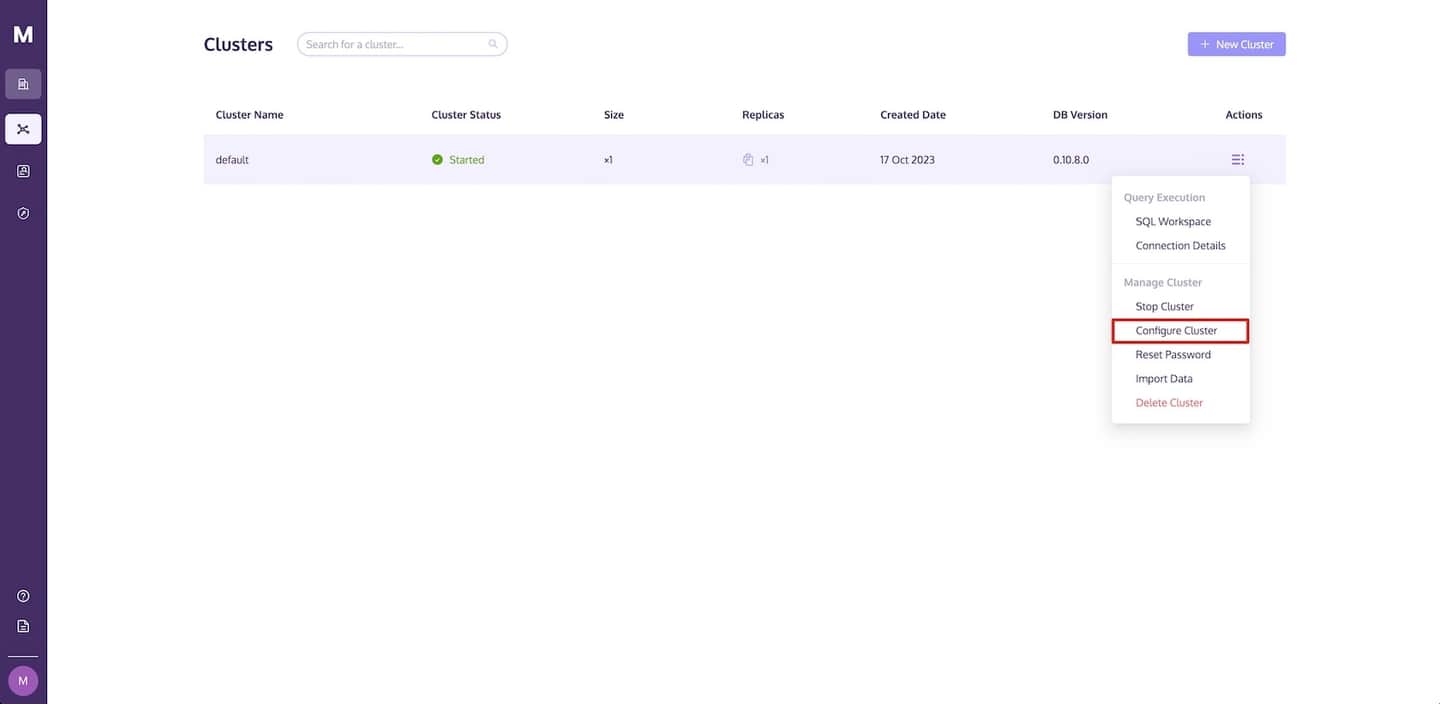
Task: Choose Reset Password menu entry
Action: [x=1173, y=355]
